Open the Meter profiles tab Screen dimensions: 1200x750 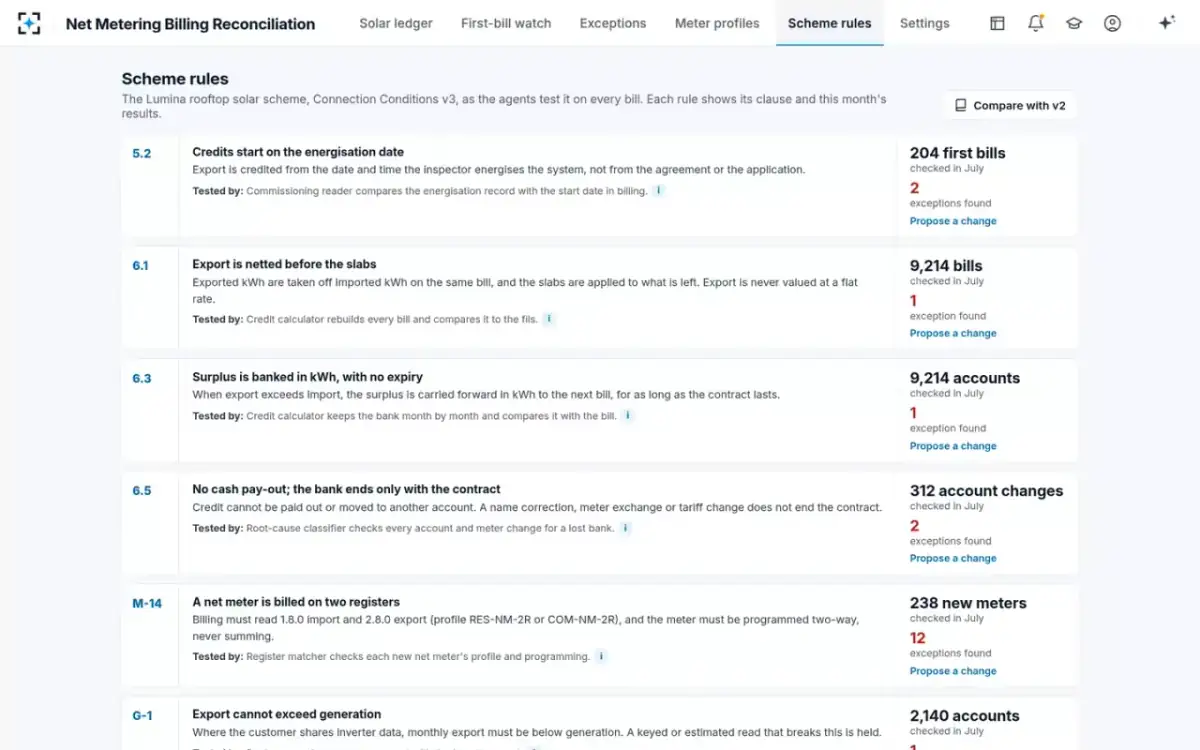point(717,23)
